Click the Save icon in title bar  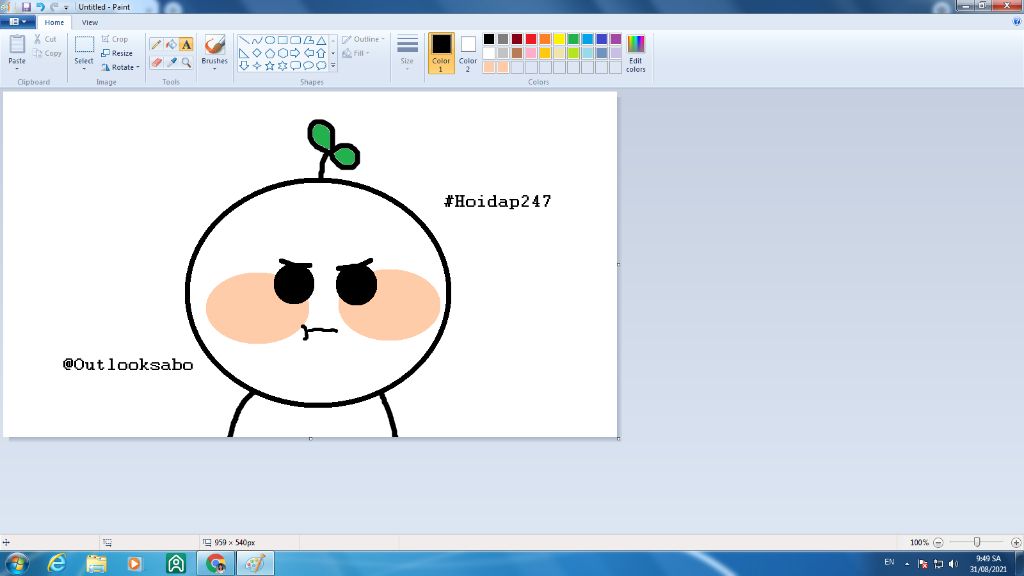pyautogui.click(x=26, y=7)
